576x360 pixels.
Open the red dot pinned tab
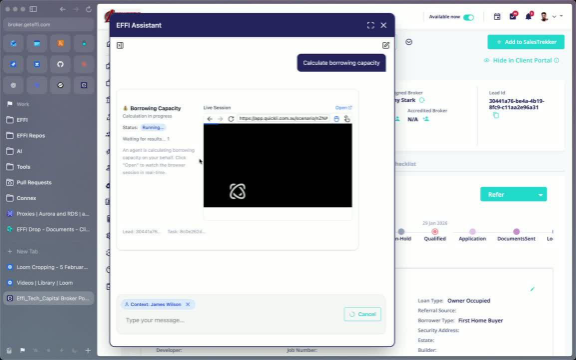84,64
